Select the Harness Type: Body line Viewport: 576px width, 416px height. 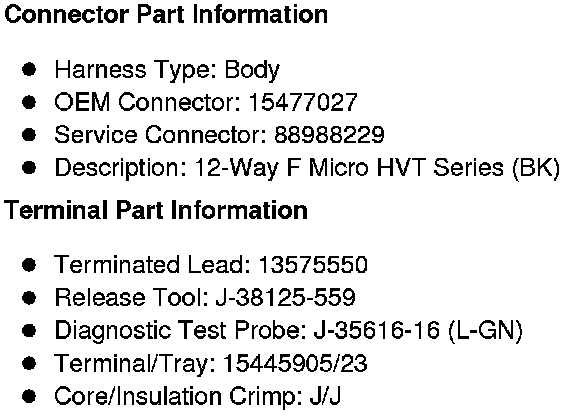pos(167,70)
